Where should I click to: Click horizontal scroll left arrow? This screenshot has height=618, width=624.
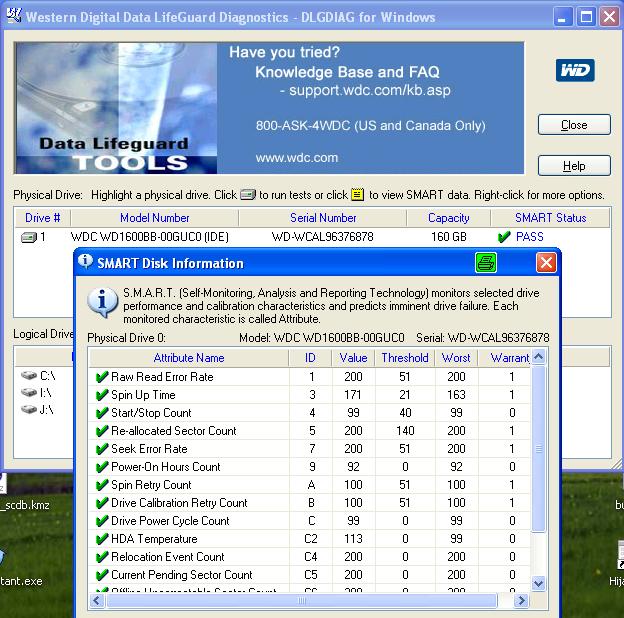pos(97,600)
